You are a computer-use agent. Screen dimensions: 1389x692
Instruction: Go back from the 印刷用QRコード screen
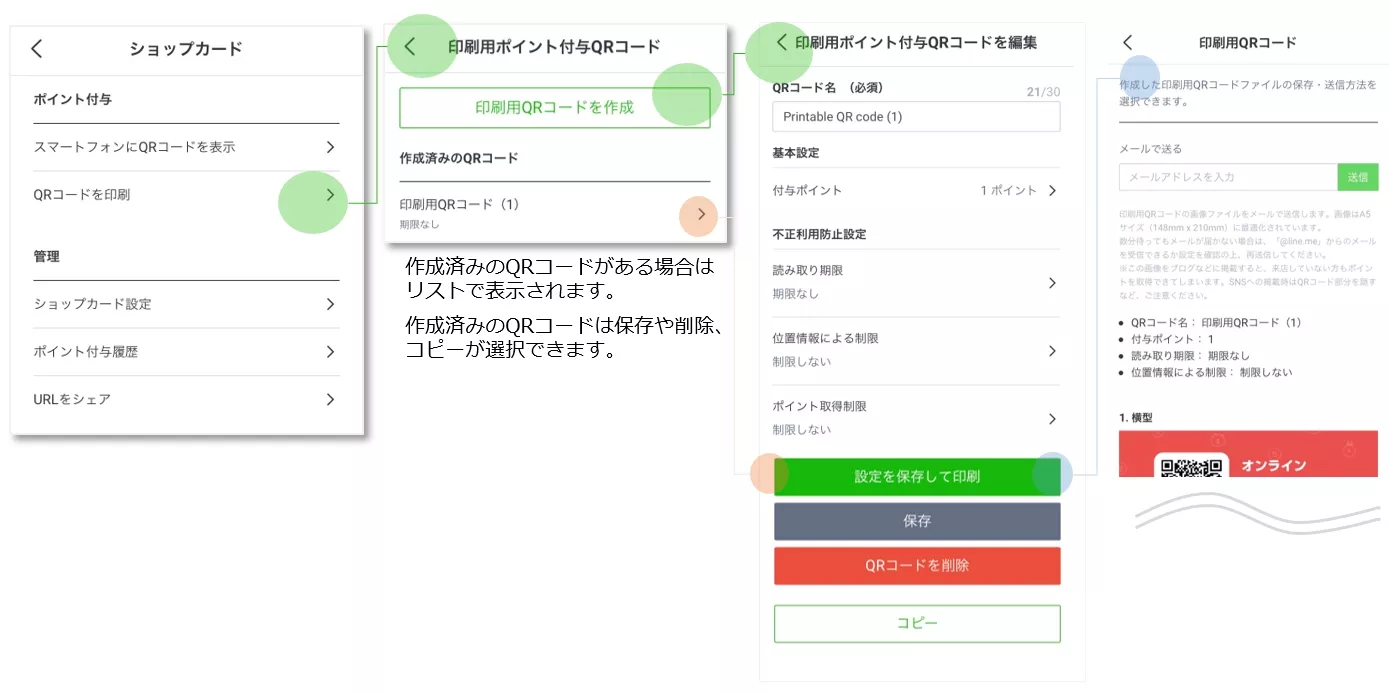[1128, 42]
